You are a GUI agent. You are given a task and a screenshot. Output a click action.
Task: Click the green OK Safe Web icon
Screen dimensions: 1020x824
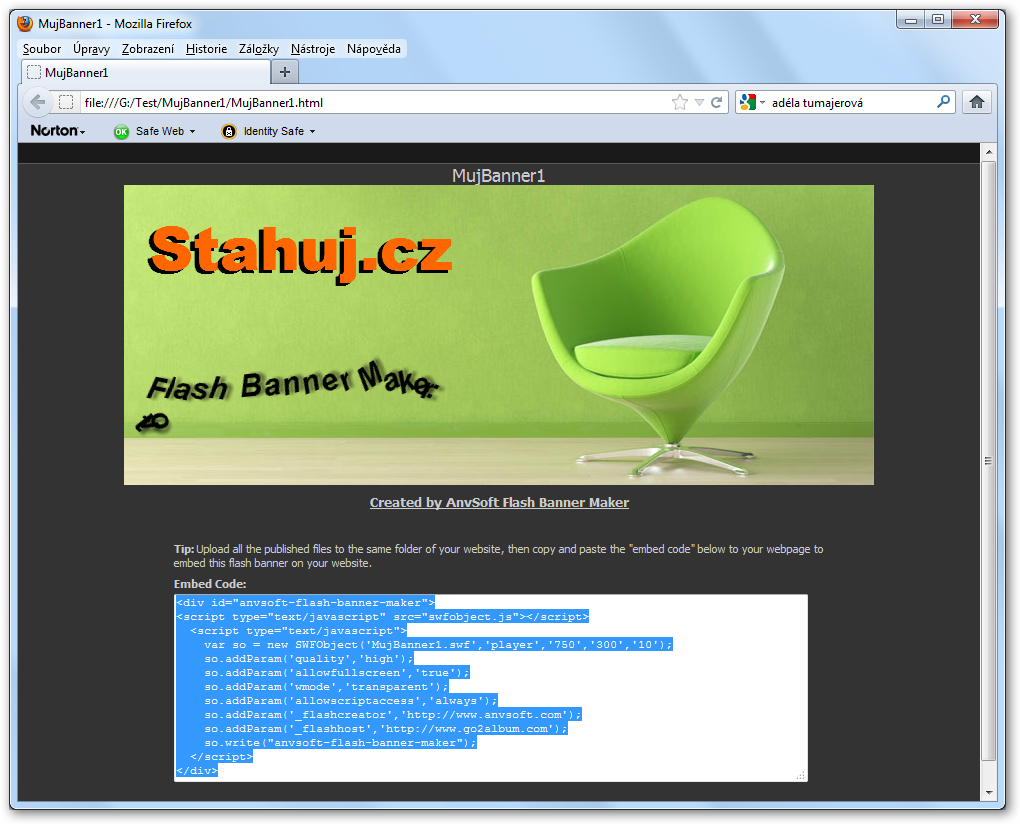tap(121, 131)
